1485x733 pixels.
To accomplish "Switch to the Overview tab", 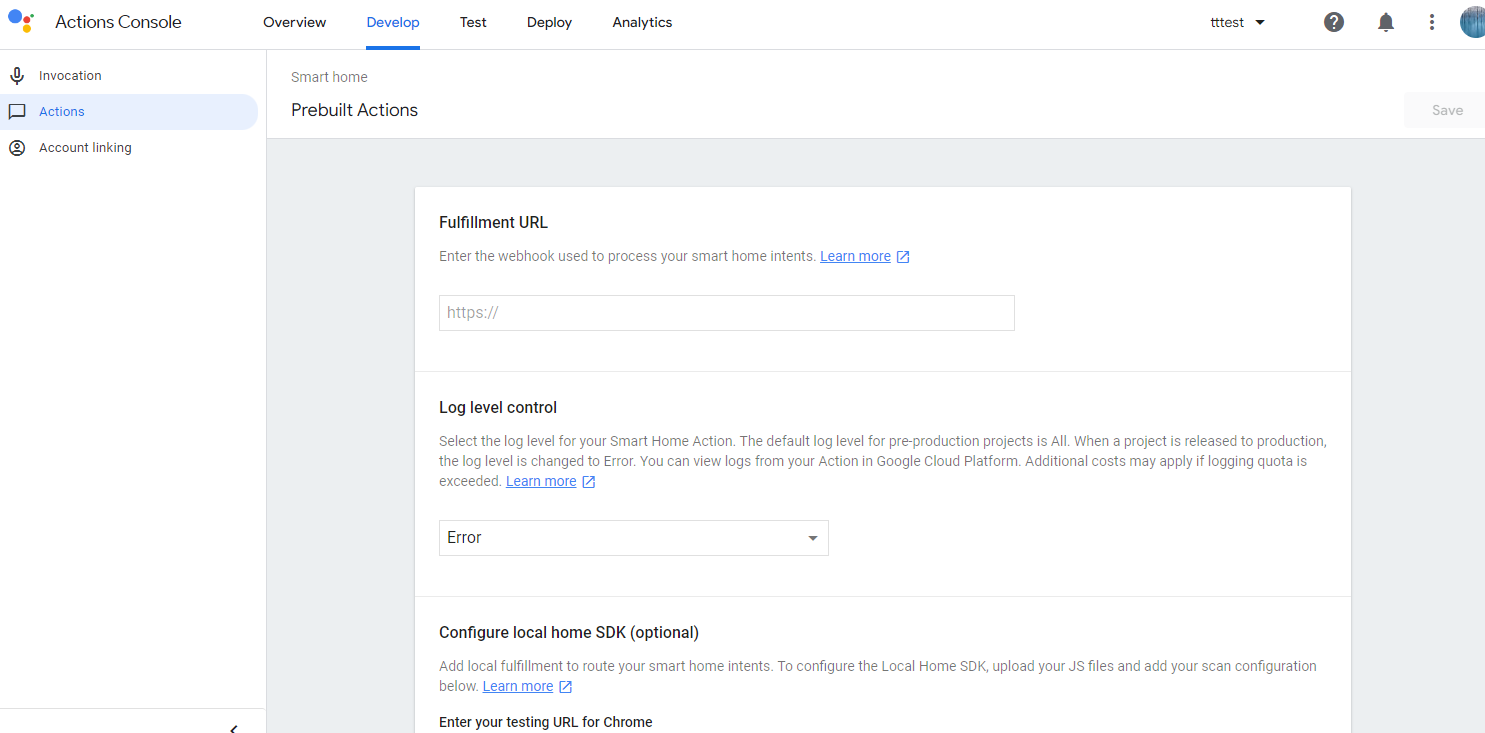I will click(x=295, y=22).
